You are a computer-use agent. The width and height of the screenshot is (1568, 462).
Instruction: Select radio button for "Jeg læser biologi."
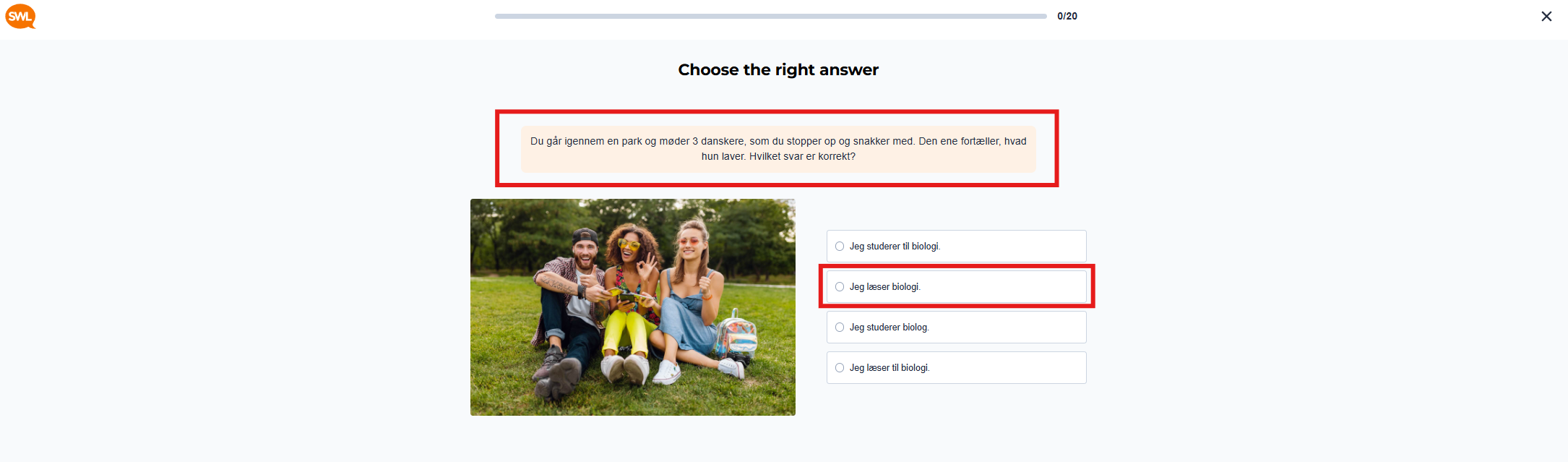click(840, 287)
